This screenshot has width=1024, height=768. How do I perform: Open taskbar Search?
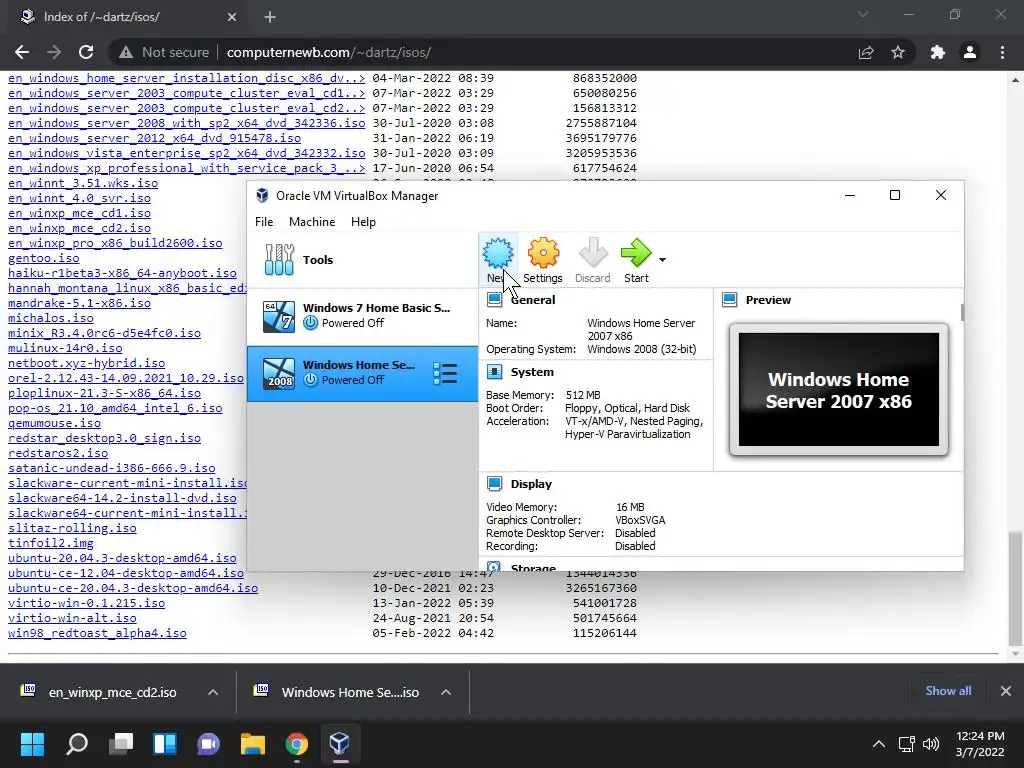coord(77,743)
